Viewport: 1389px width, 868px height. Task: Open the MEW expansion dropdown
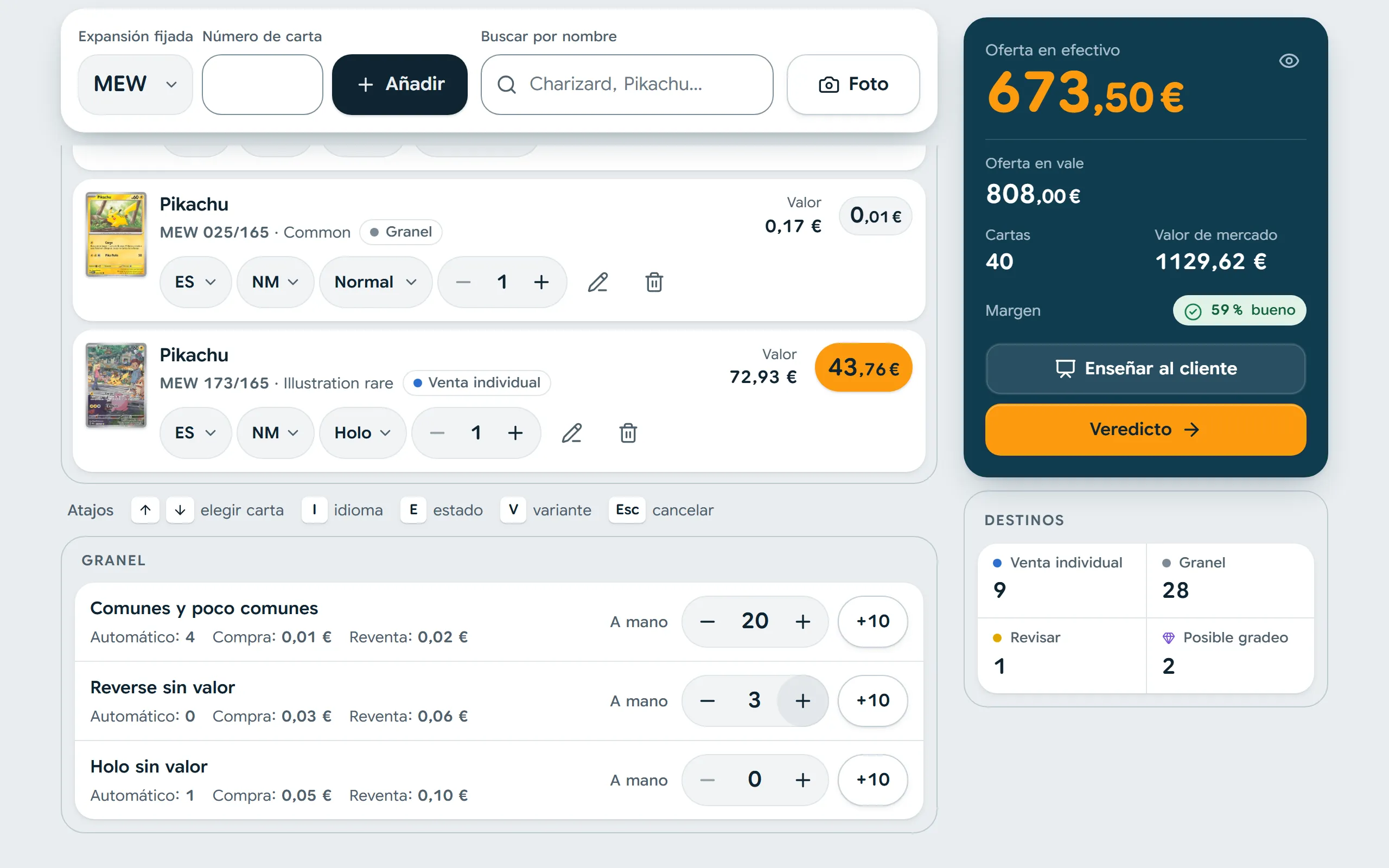tap(135, 85)
